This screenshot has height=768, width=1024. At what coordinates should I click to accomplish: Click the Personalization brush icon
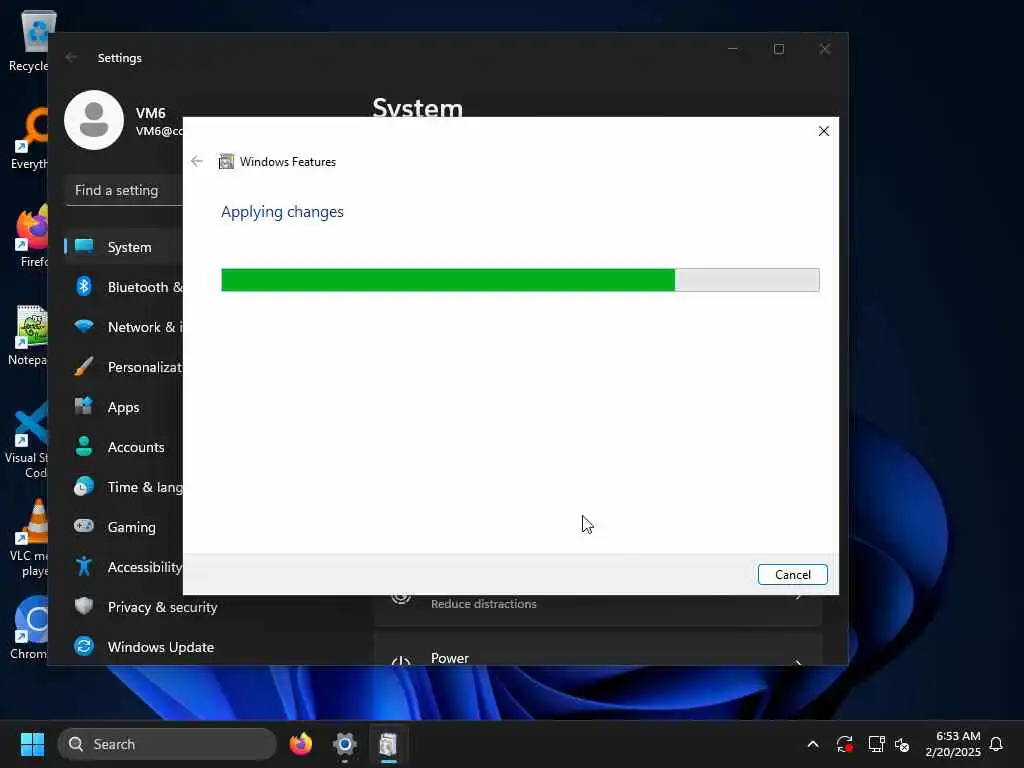pyautogui.click(x=84, y=366)
